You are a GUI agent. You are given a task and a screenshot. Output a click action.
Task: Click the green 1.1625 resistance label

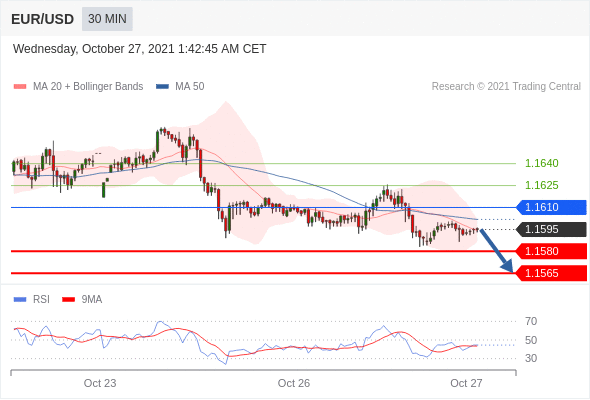point(541,185)
